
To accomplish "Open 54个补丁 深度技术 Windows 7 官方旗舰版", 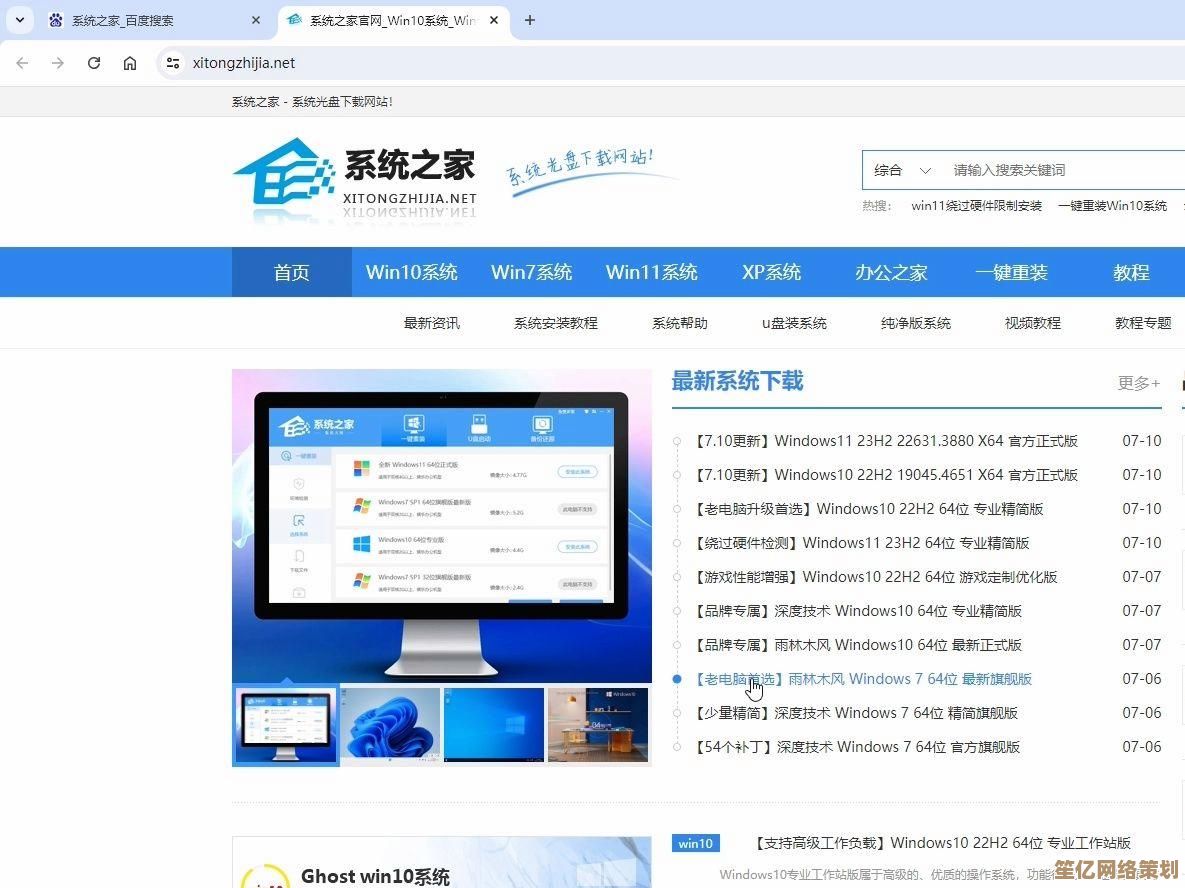I will pos(858,747).
